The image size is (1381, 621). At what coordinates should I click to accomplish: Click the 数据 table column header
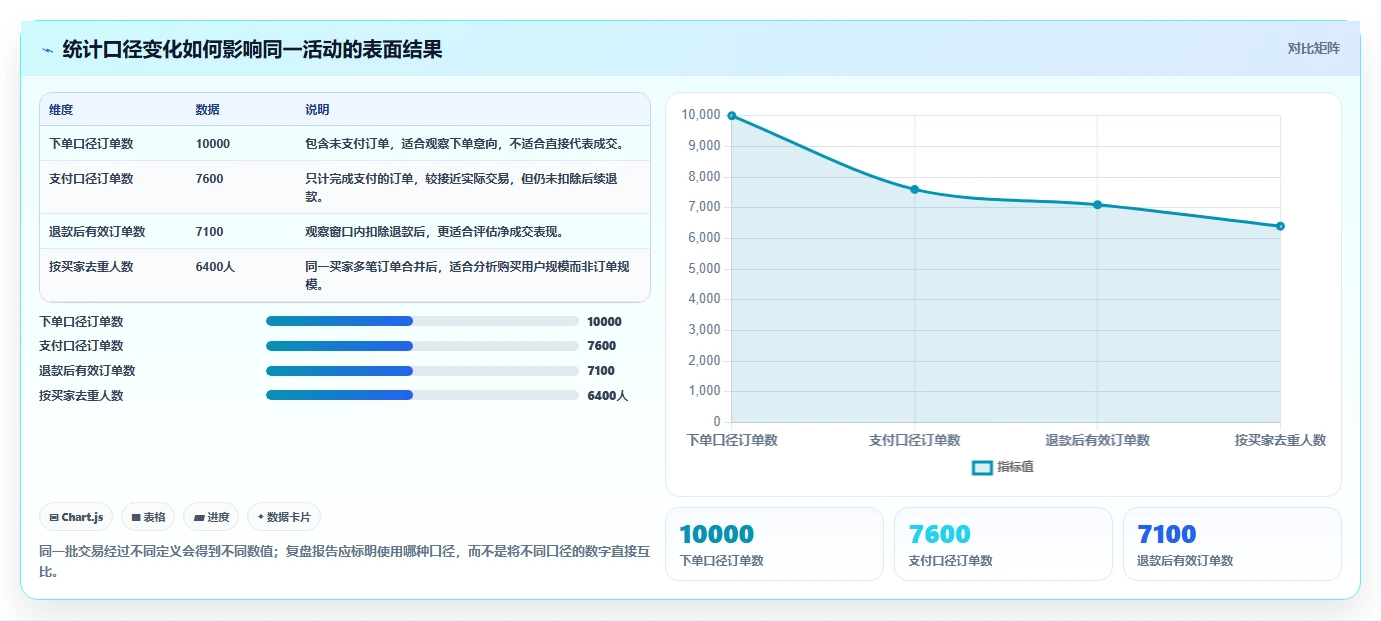tap(208, 110)
